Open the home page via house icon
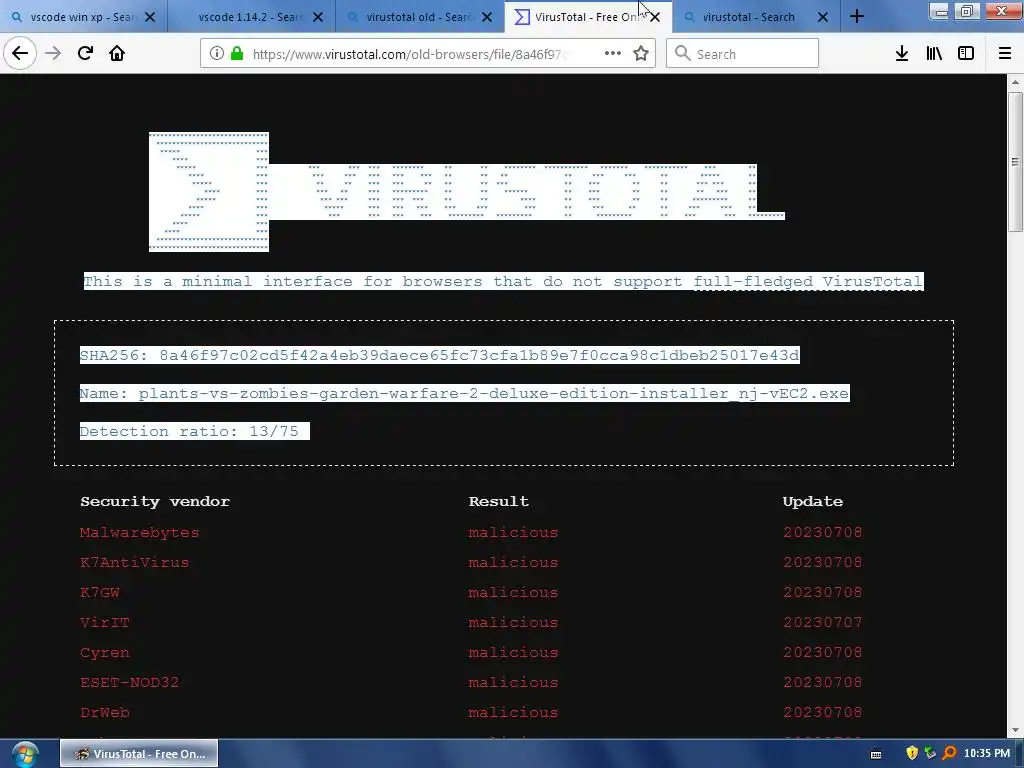The height and width of the screenshot is (768, 1024). pyautogui.click(x=117, y=53)
